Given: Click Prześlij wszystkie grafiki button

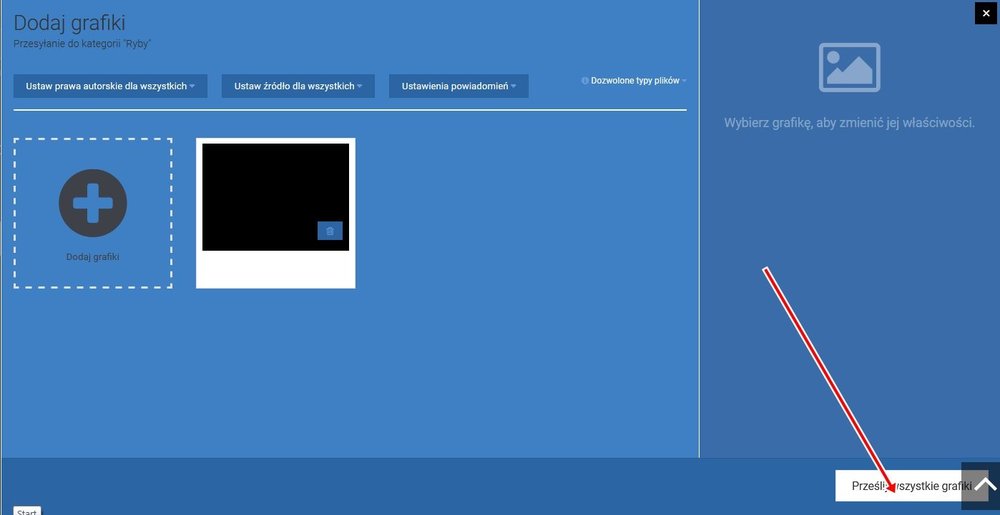Looking at the screenshot, I should click(x=911, y=486).
